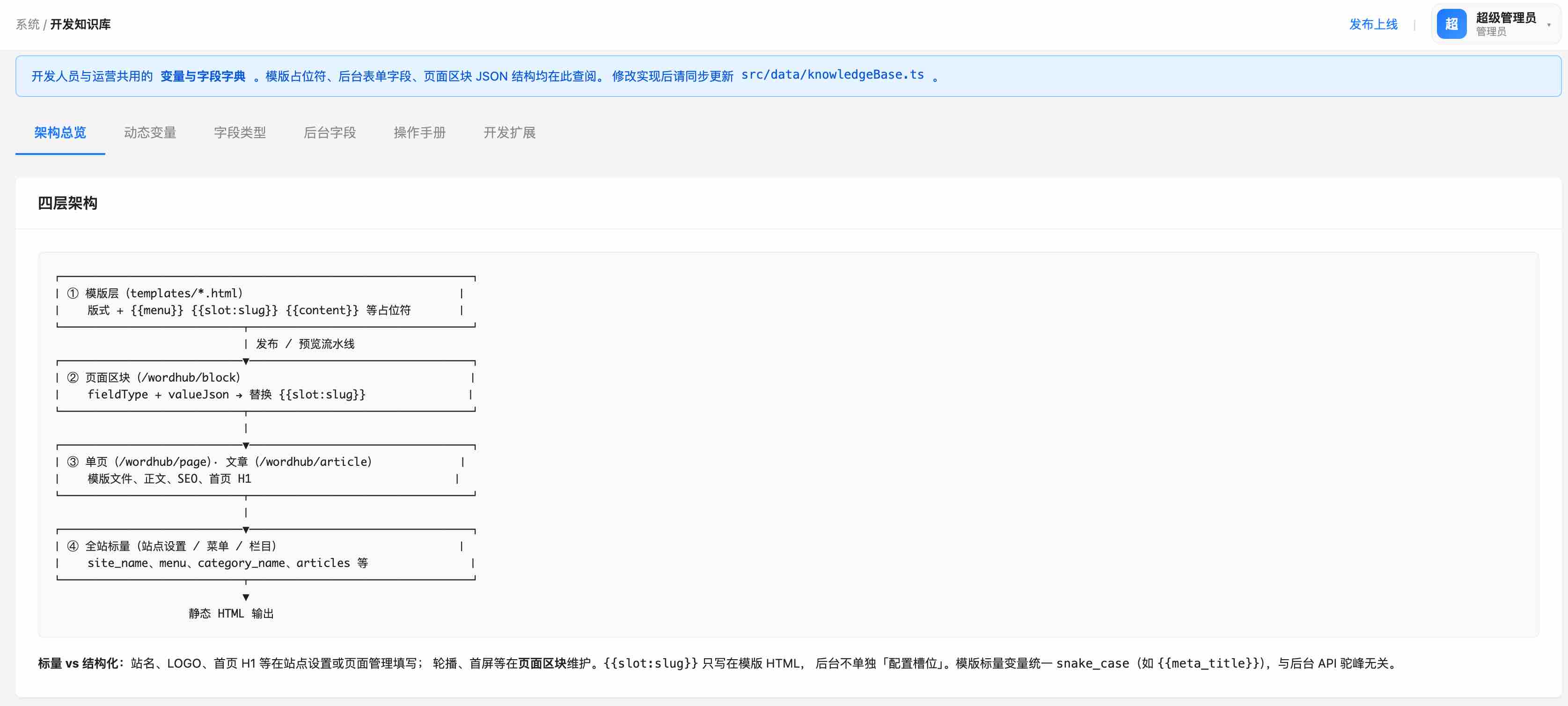
Task: Switch to the 动态变量 tab
Action: coord(150,132)
